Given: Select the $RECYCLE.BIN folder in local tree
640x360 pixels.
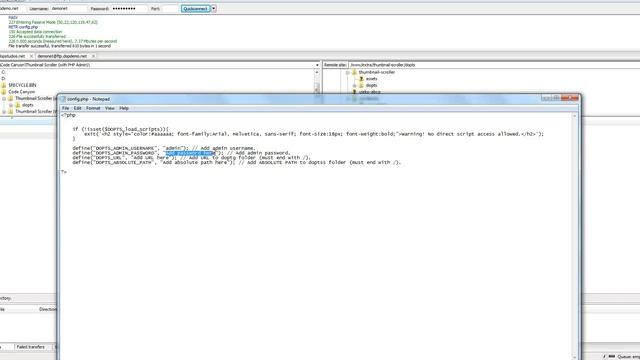Looking at the screenshot, I should point(22,85).
